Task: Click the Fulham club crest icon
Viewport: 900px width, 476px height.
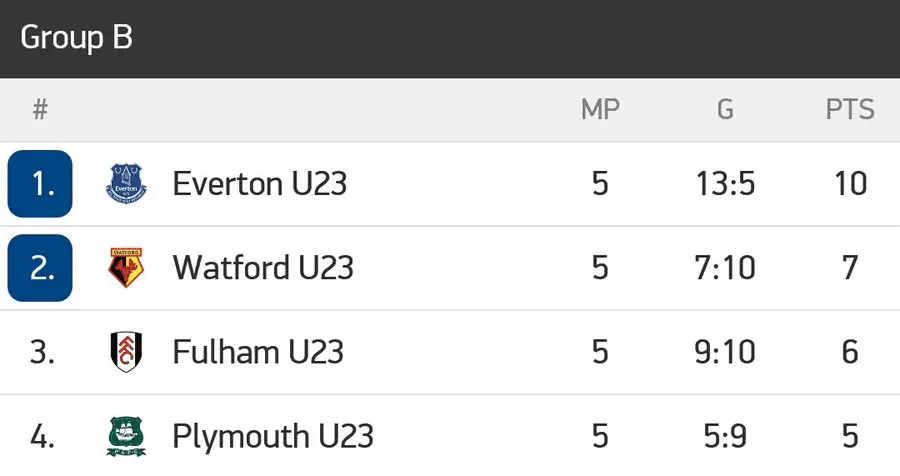Action: tap(126, 352)
